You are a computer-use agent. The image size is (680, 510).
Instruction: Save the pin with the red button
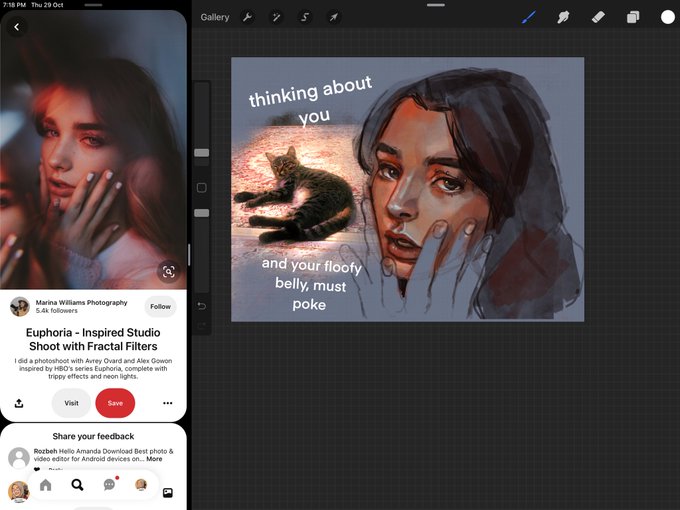click(x=115, y=403)
